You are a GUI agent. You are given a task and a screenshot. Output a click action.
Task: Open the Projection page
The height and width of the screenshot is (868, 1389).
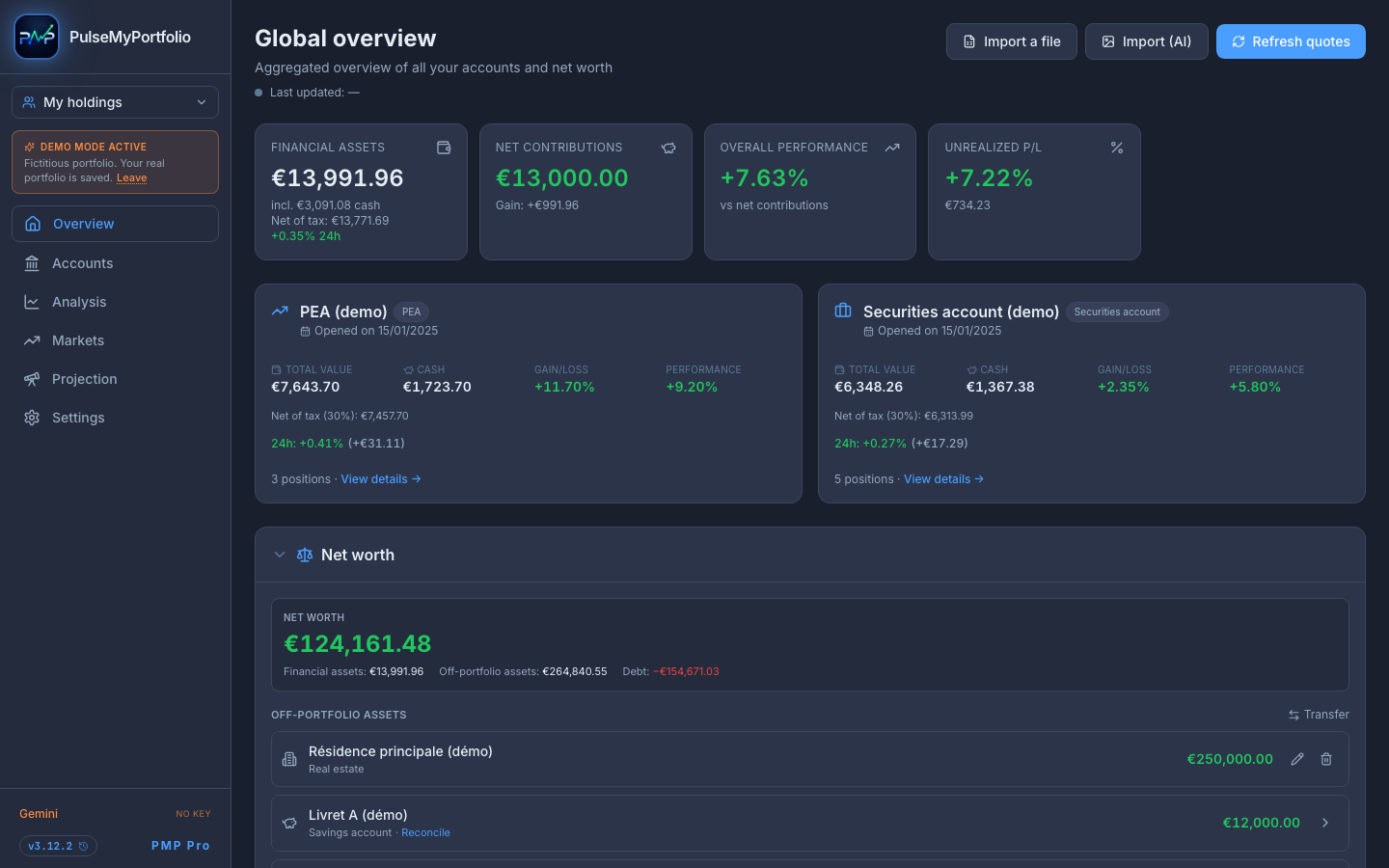pyautogui.click(x=115, y=379)
